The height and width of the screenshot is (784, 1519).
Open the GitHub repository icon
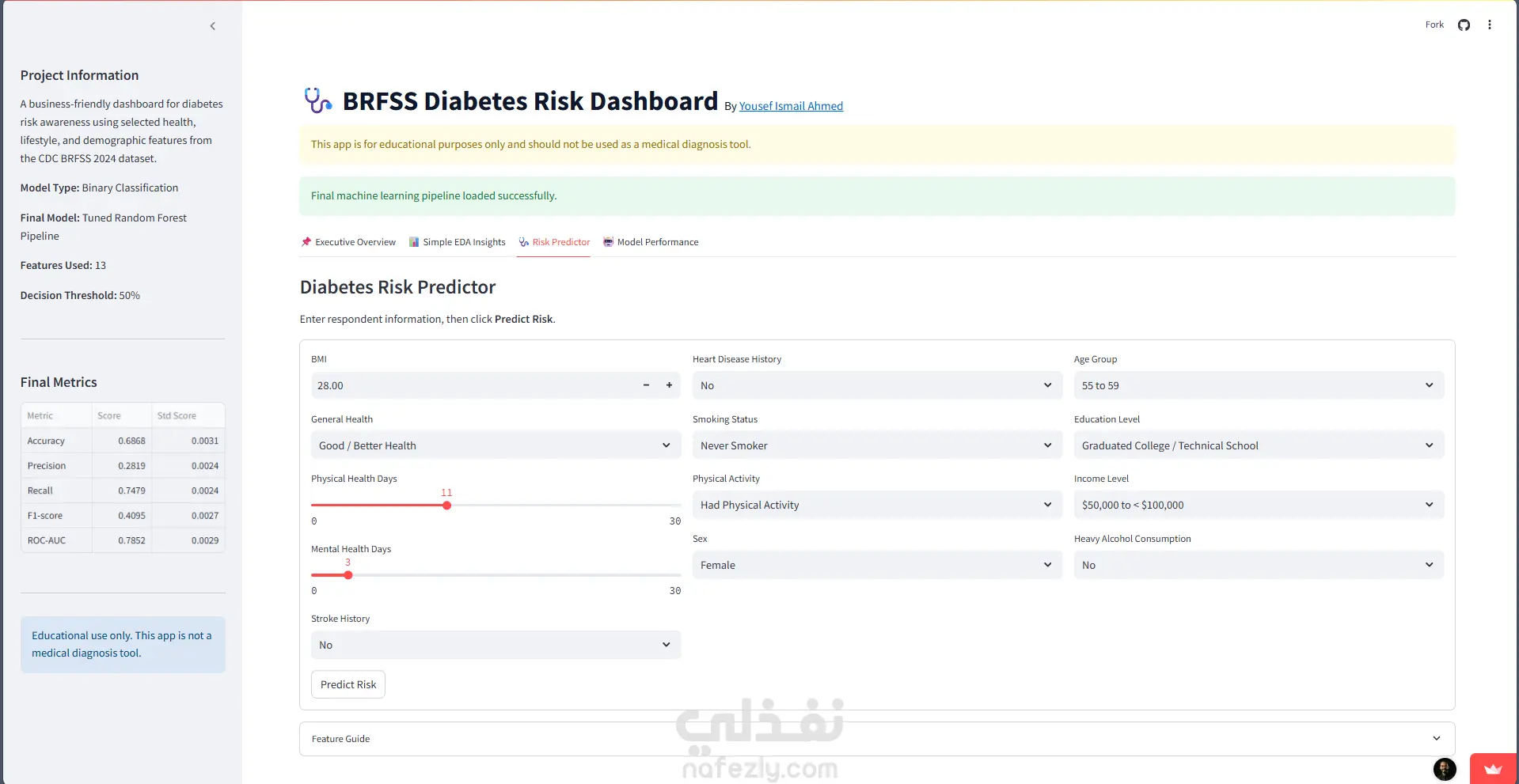pyautogui.click(x=1464, y=25)
